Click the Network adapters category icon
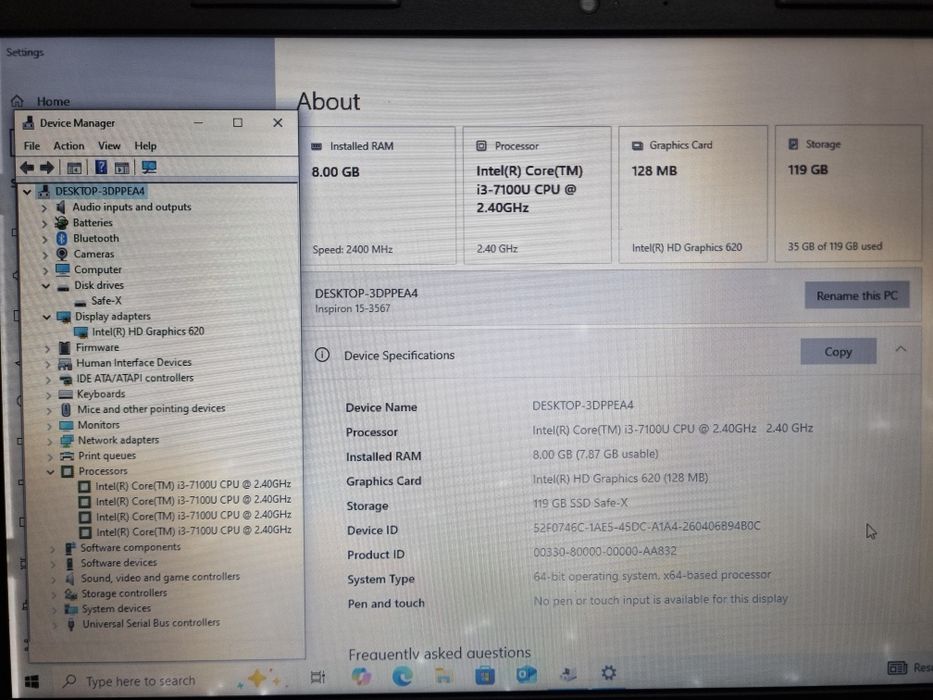Image resolution: width=933 pixels, height=700 pixels. (67, 440)
